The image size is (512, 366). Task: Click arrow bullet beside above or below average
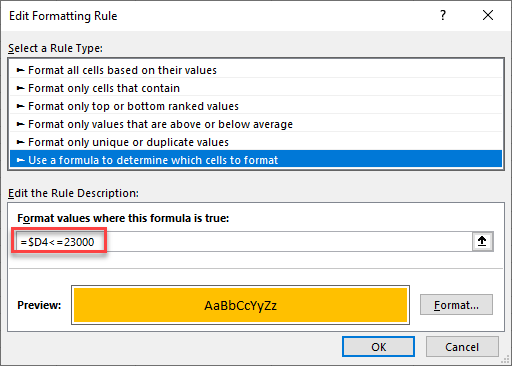[21, 124]
